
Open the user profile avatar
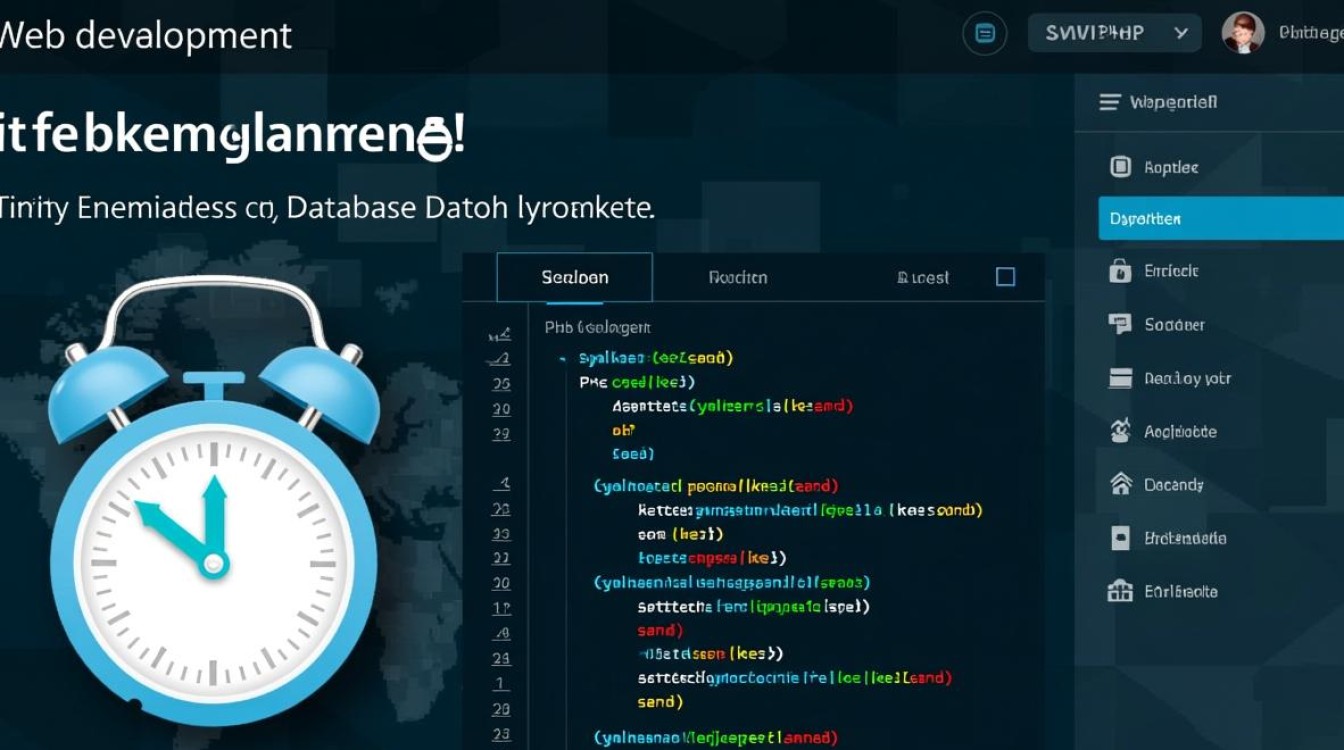(x=1243, y=33)
